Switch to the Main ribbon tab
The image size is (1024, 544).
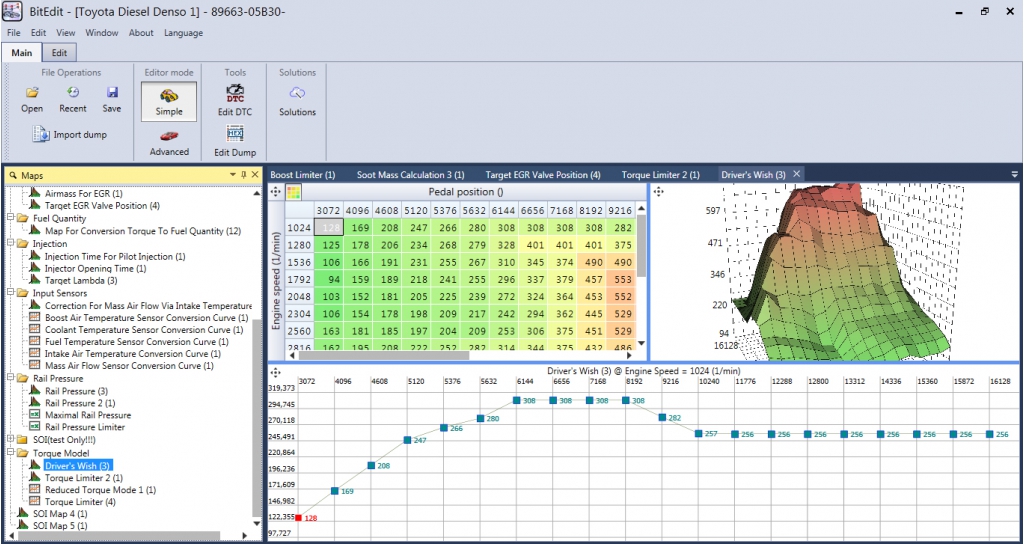(22, 53)
